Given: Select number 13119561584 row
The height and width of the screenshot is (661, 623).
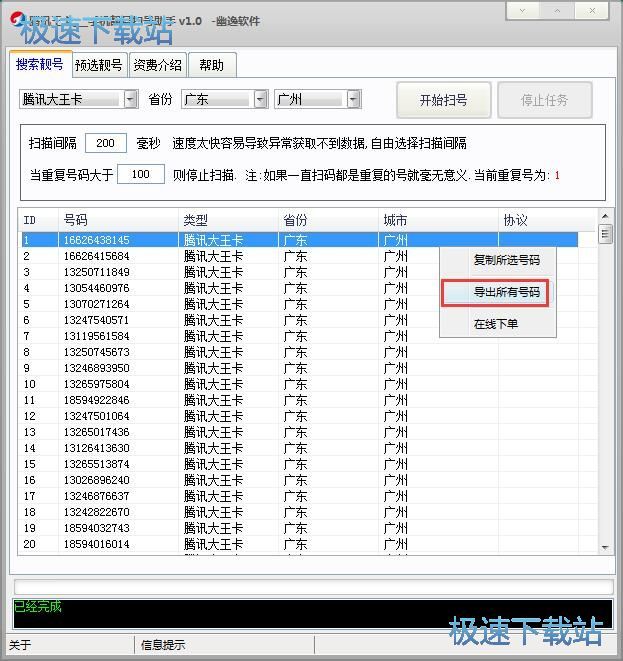Looking at the screenshot, I should [x=299, y=336].
